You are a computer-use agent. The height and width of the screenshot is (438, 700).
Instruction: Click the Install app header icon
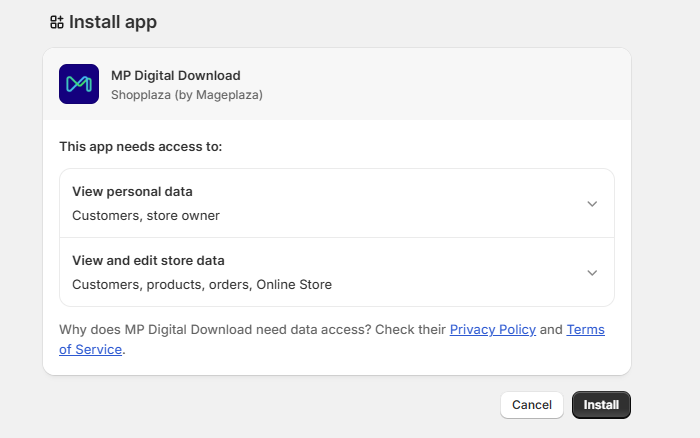(x=56, y=22)
